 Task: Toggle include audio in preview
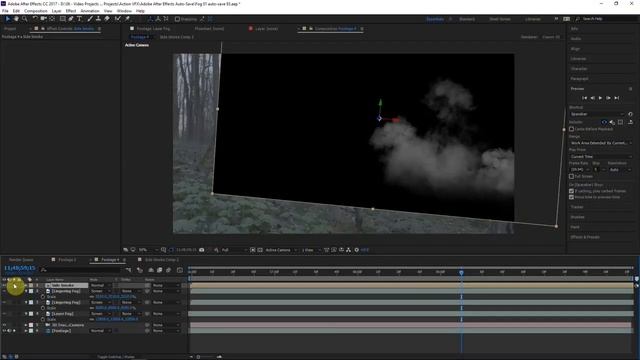click(612, 122)
